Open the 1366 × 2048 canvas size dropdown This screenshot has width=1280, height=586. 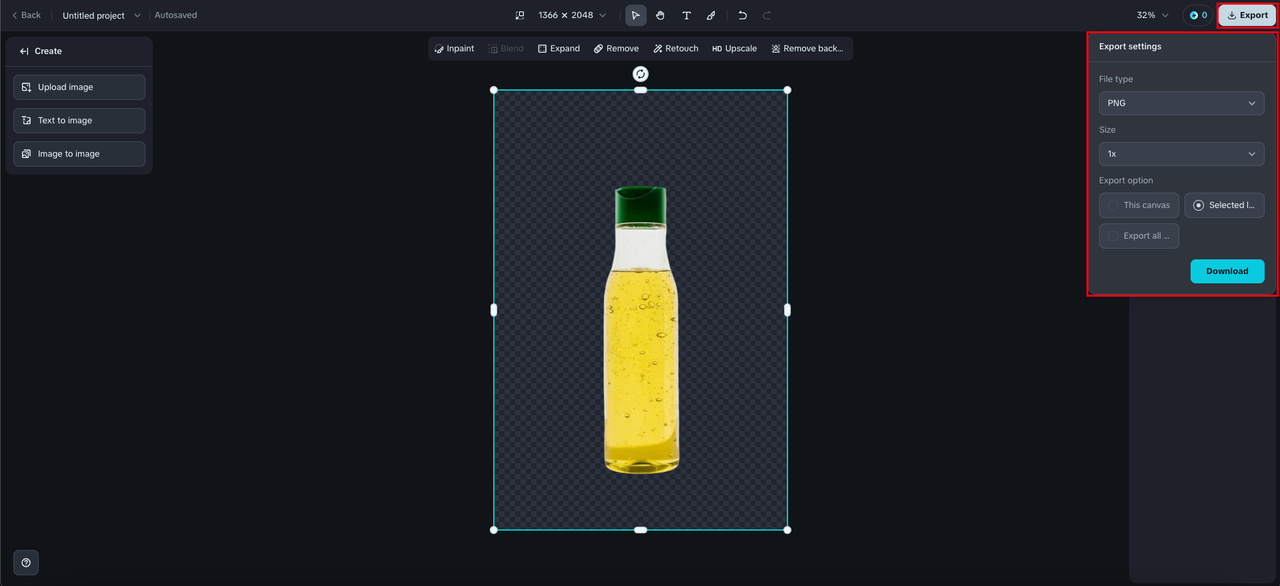pos(572,15)
